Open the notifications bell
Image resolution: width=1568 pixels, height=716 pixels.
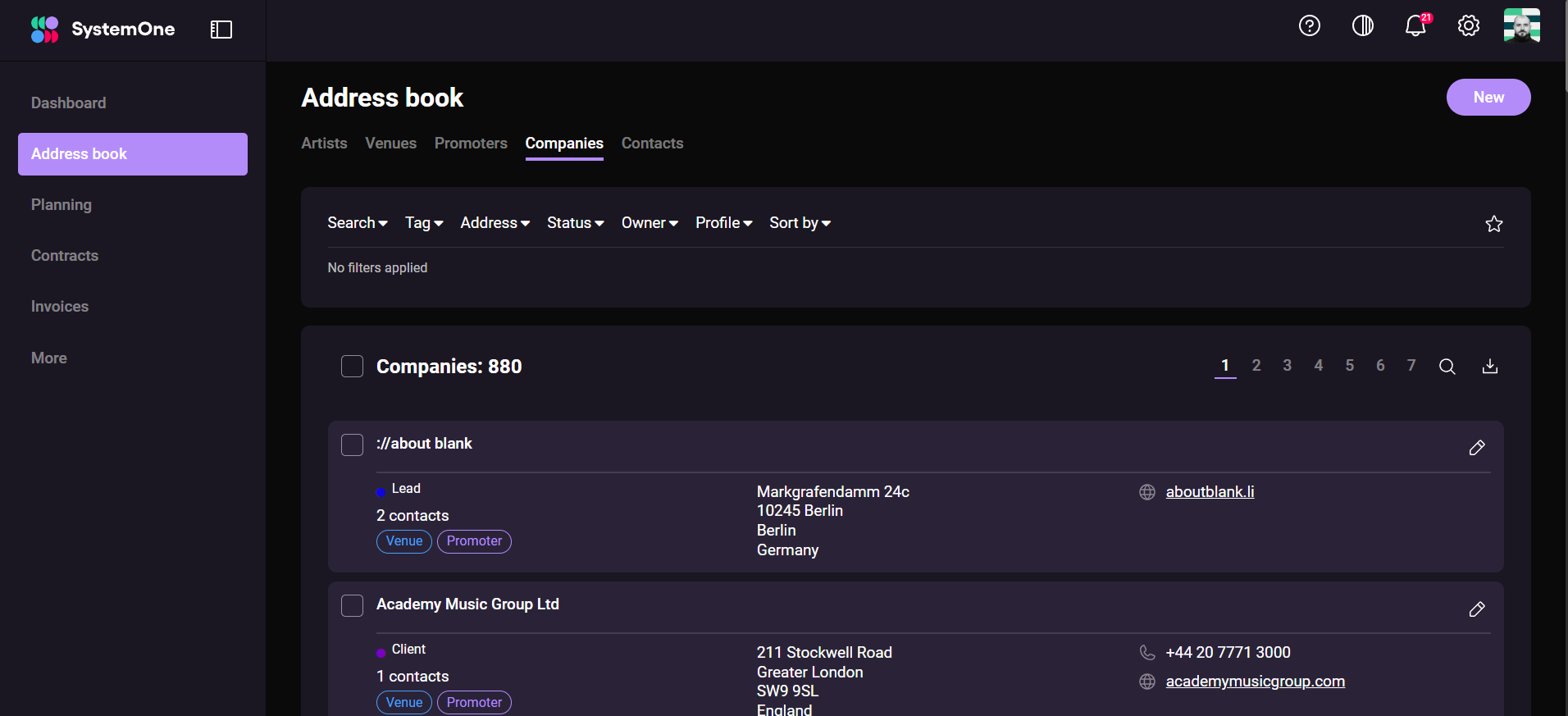1416,25
